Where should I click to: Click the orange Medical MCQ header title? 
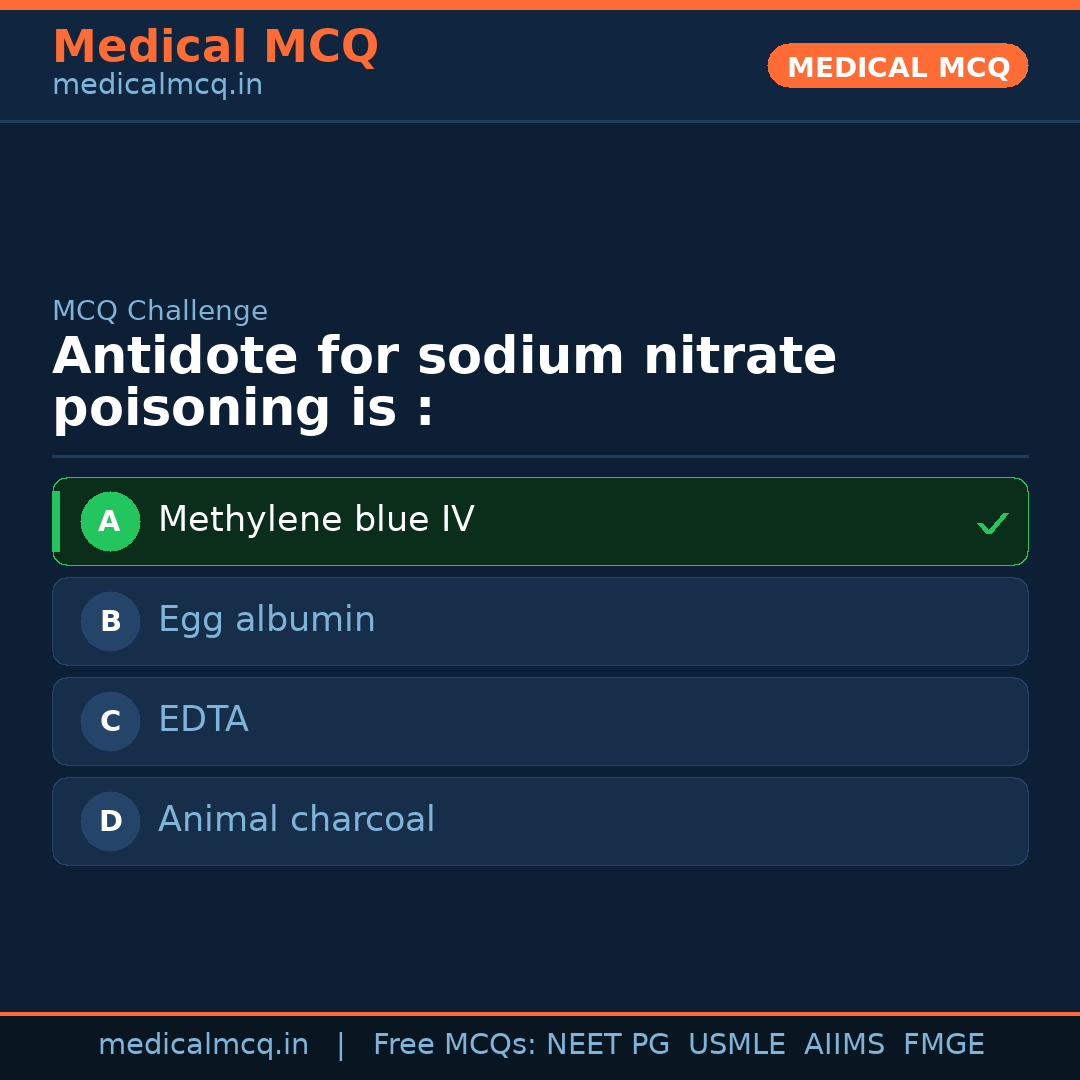click(x=215, y=47)
